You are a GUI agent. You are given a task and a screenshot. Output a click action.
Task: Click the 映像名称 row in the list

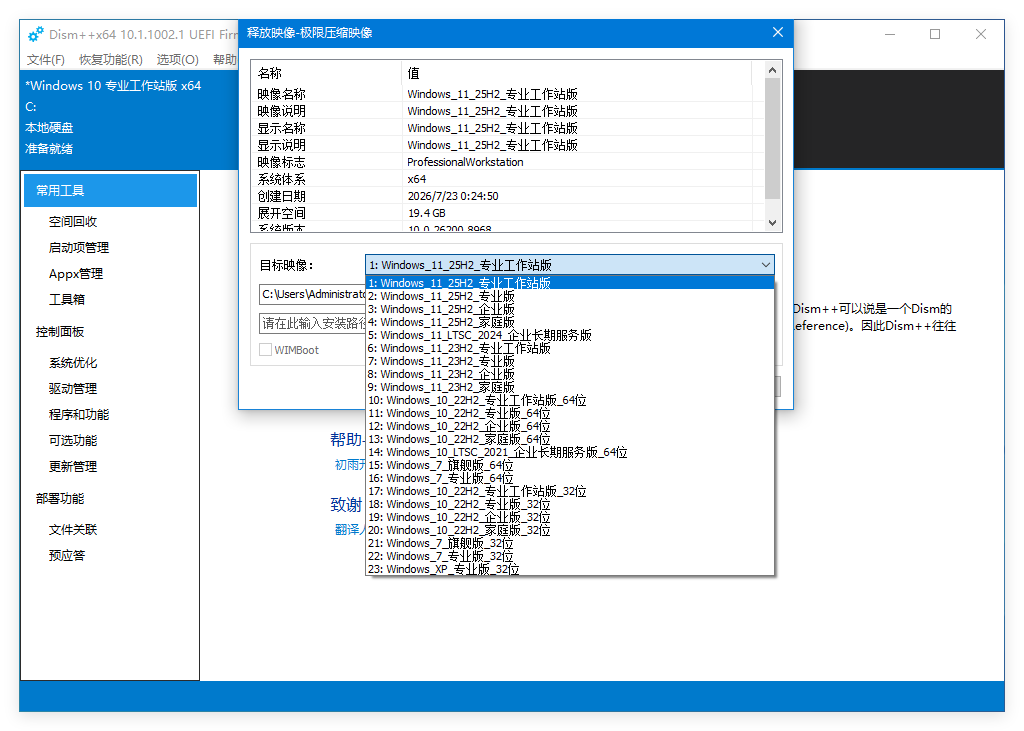[x=507, y=94]
